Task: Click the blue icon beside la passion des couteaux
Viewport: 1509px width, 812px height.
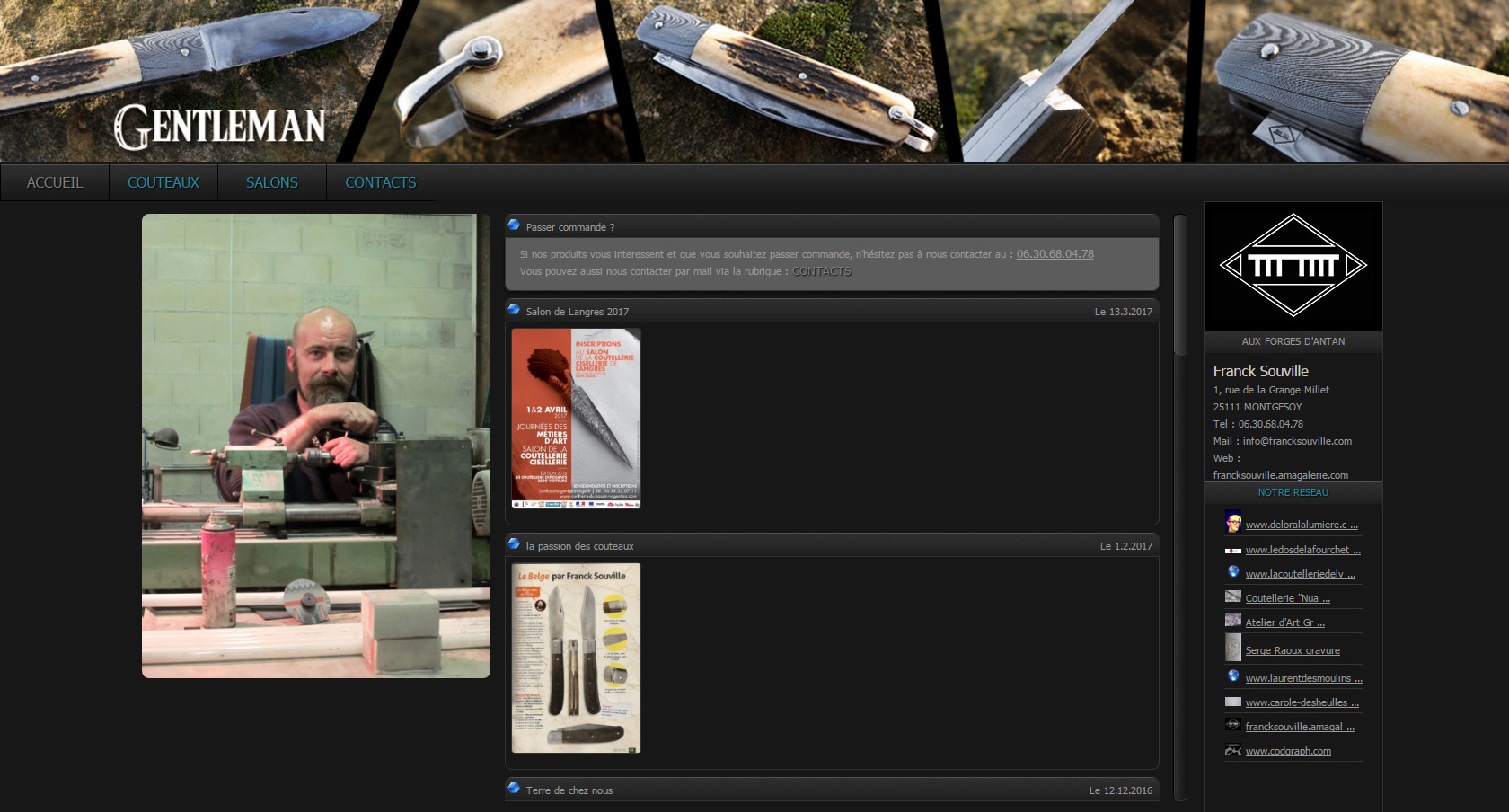Action: [514, 544]
